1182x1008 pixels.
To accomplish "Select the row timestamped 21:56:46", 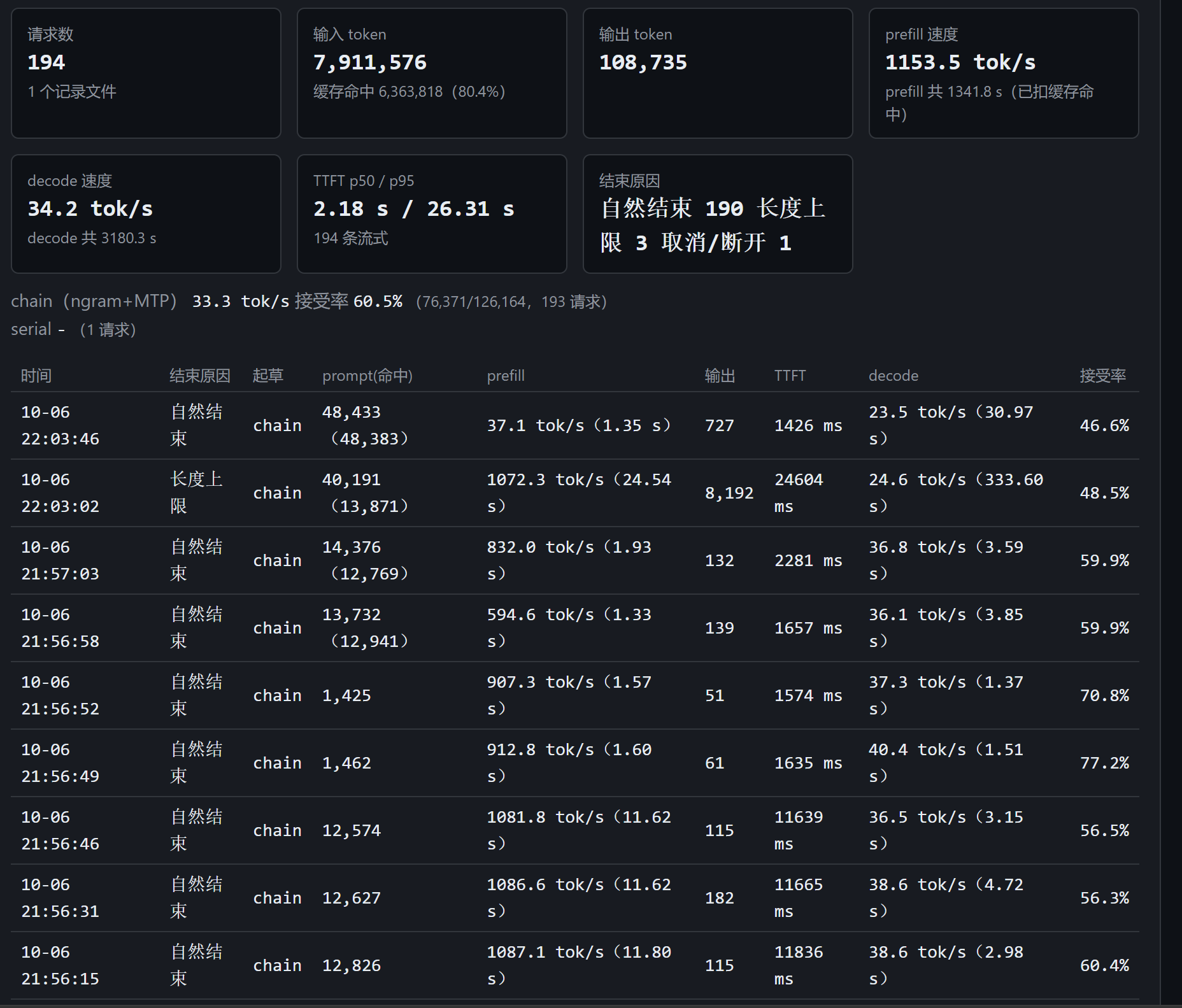I will click(575, 830).
